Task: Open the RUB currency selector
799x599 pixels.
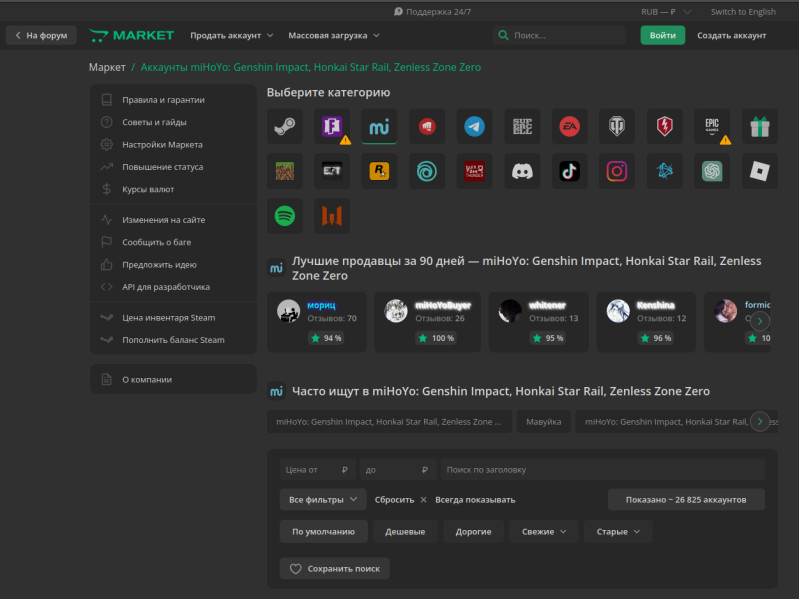Action: (665, 12)
